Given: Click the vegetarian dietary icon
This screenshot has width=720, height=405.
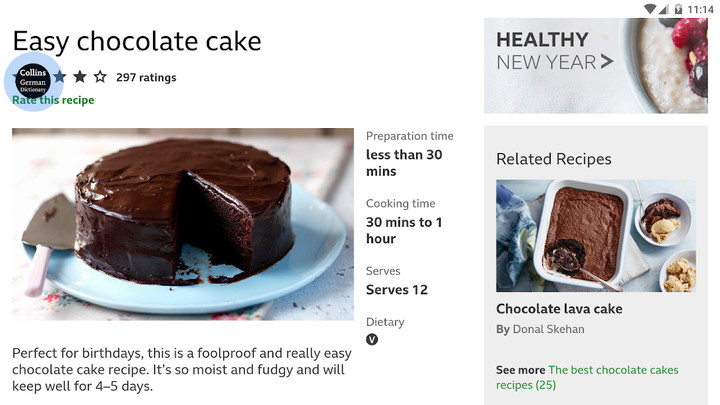Looking at the screenshot, I should tap(372, 339).
